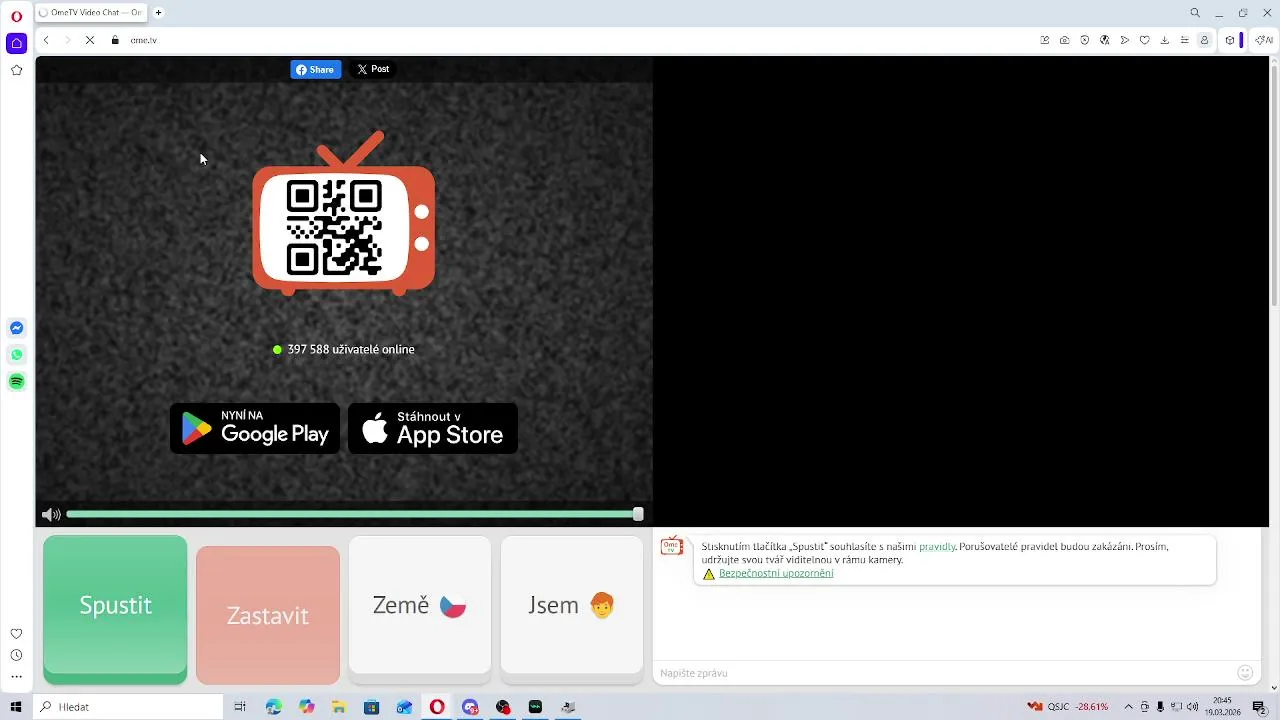Open sidebar heart personal news icon
Screen dimensions: 1280x720
coord(16,634)
